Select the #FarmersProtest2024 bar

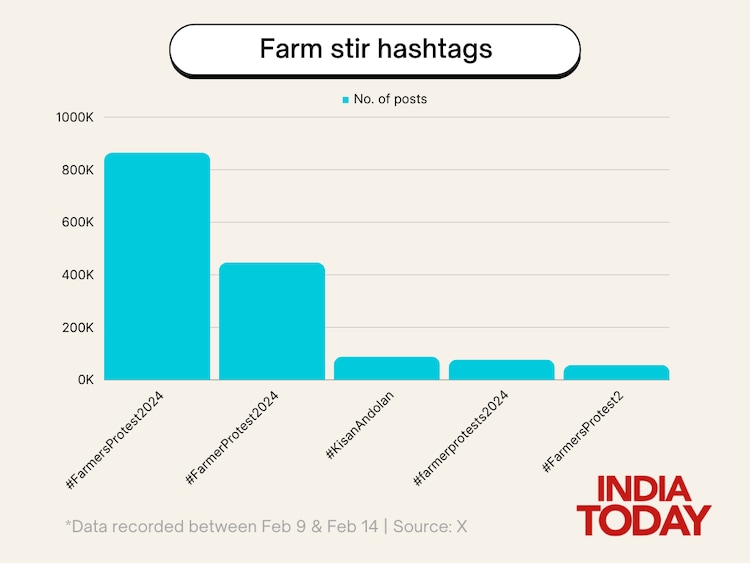(x=157, y=266)
